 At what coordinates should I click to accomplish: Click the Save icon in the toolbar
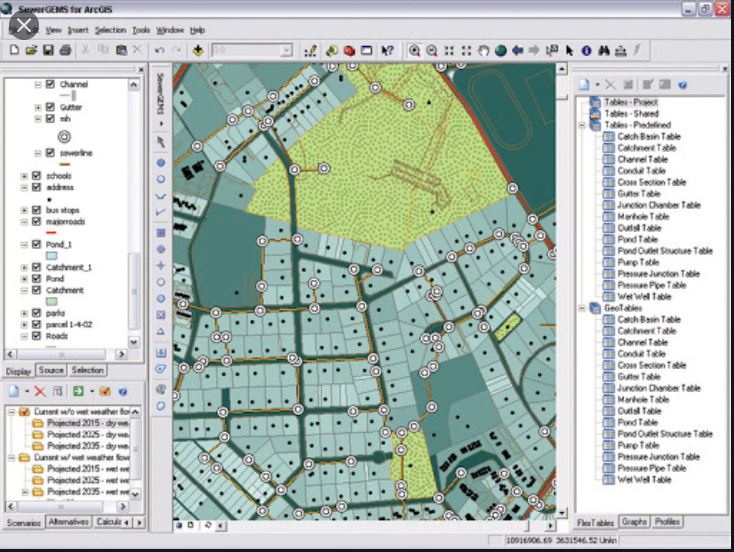[48, 50]
